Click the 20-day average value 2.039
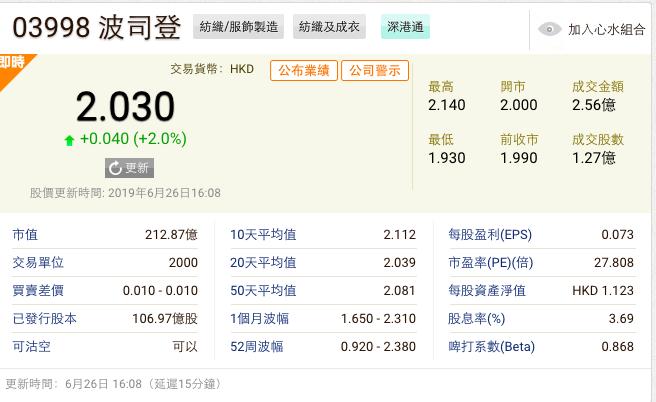 click(400, 263)
